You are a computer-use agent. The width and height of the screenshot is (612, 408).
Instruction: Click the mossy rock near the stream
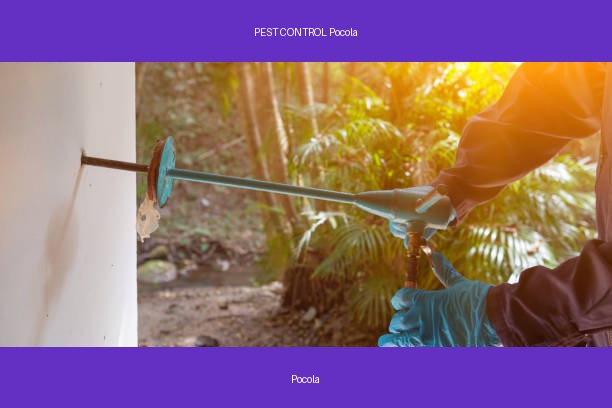[x=157, y=271]
